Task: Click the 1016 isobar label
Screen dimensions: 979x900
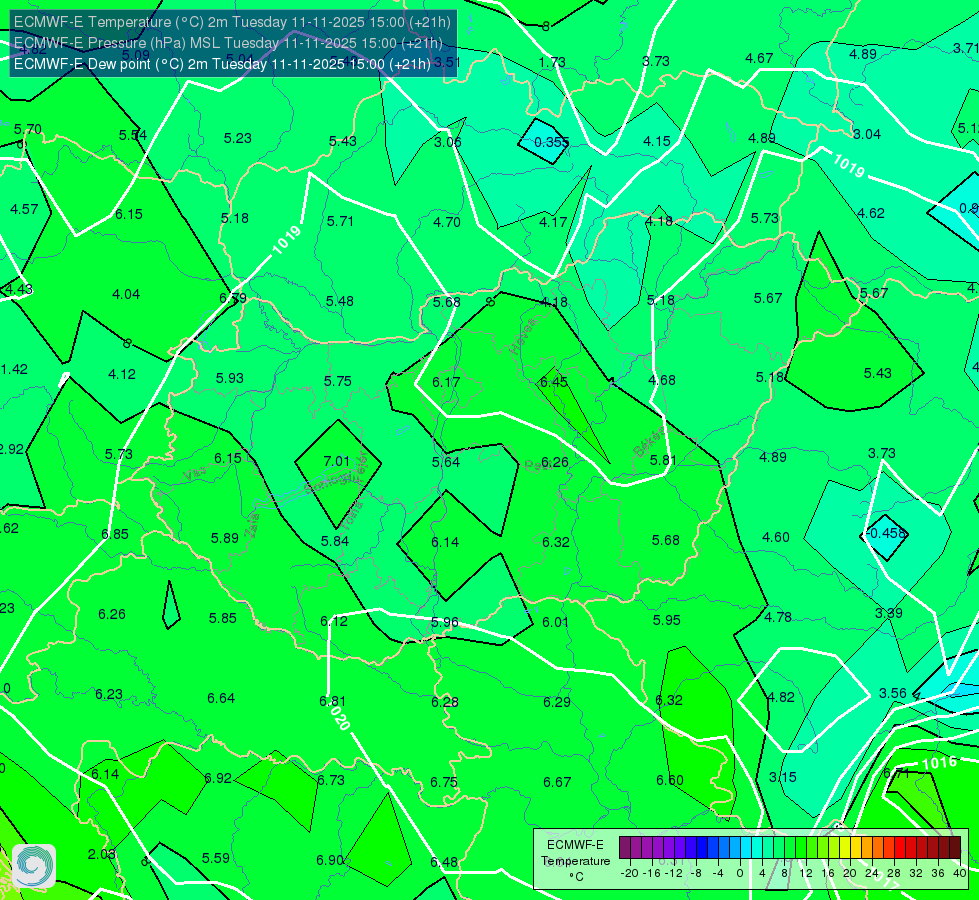Action: pyautogui.click(x=940, y=764)
